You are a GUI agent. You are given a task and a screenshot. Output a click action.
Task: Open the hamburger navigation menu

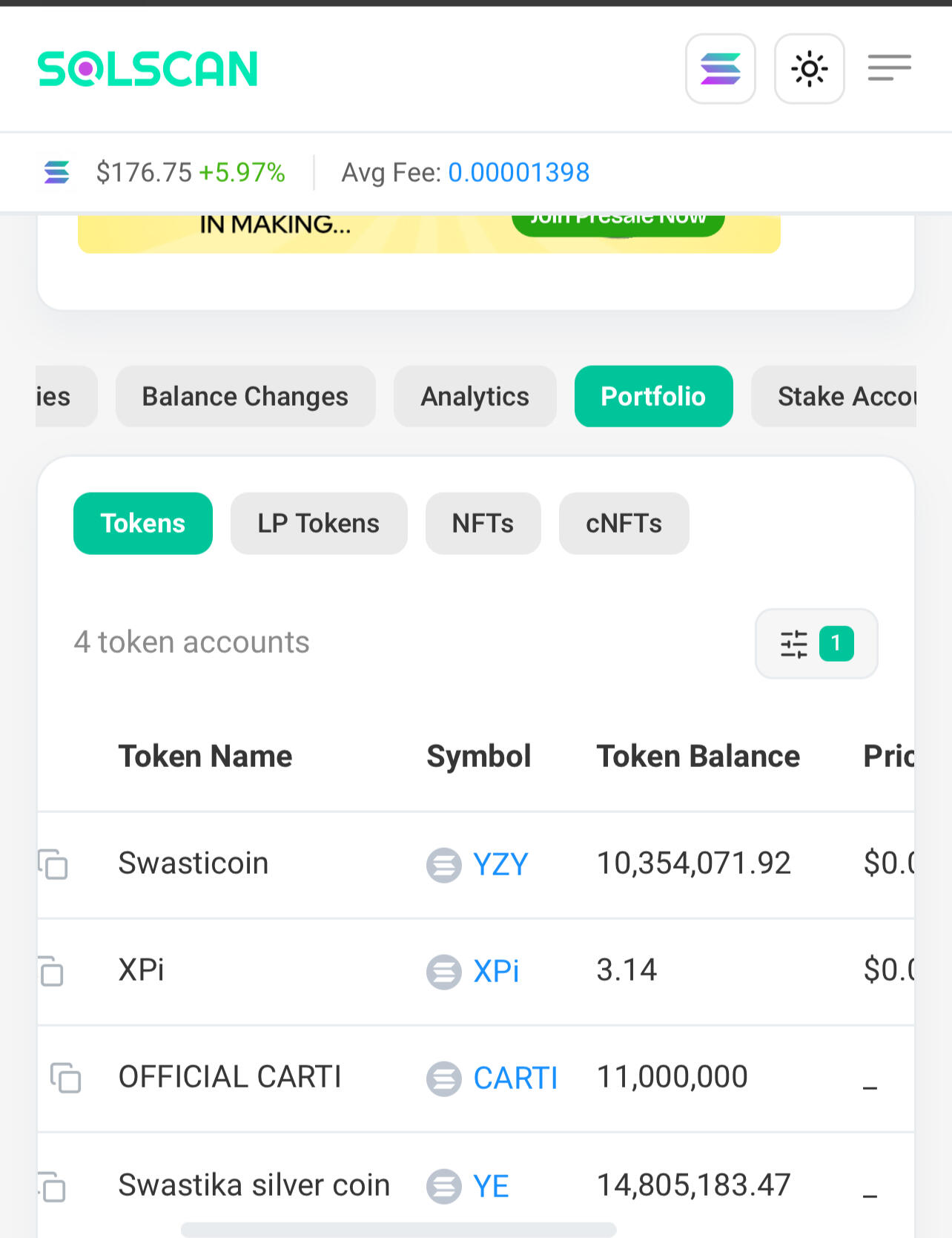(x=889, y=68)
